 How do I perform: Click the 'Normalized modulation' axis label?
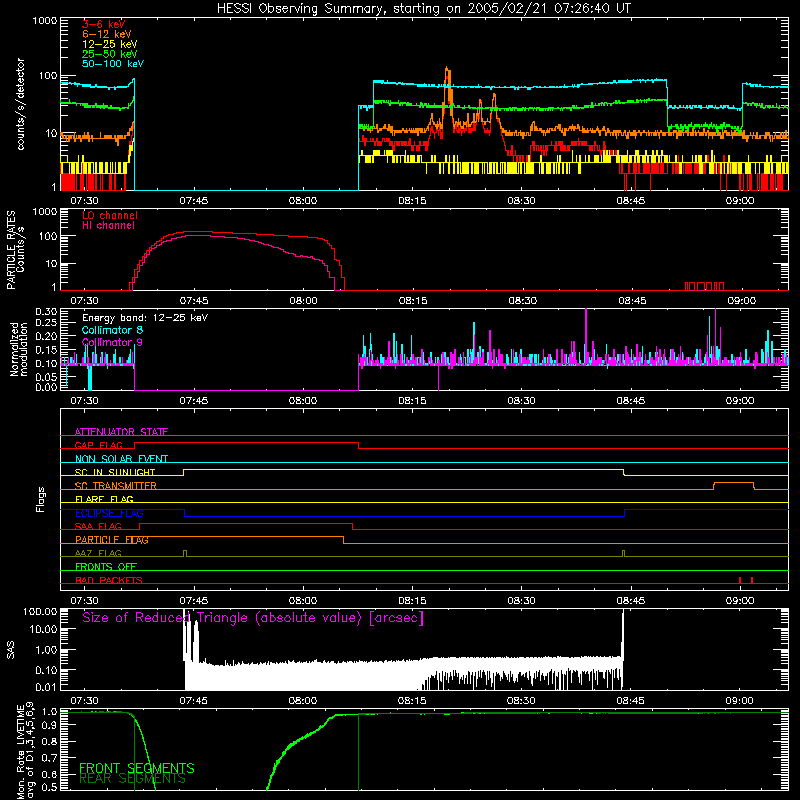point(19,349)
